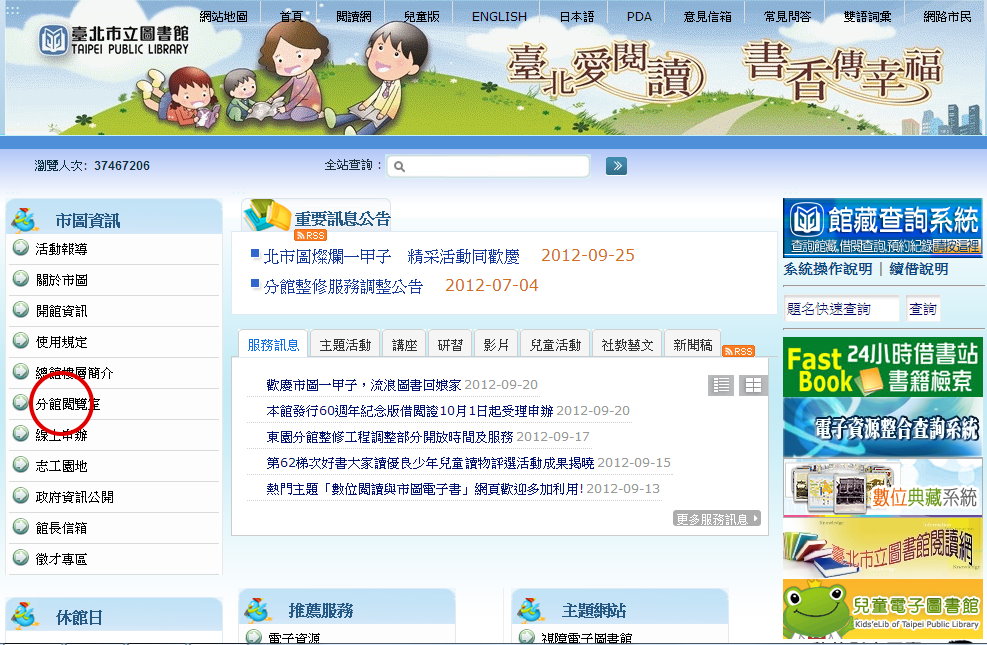This screenshot has width=987, height=645.
Task: Click the green bullet beside 徵才專區
Action: [x=21, y=558]
